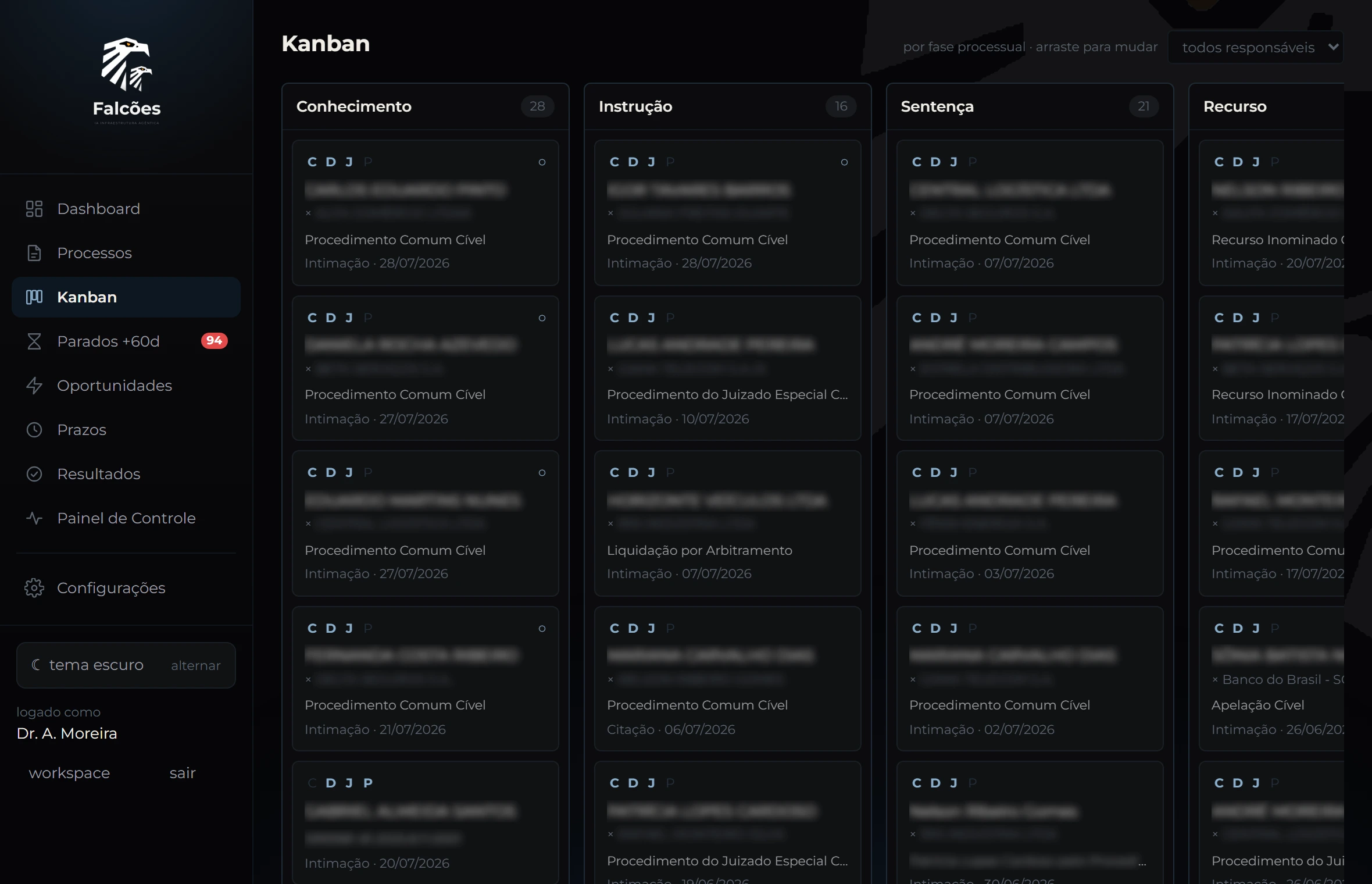The width and height of the screenshot is (1372, 884).
Task: Open Oportunidades menu item
Action: click(126, 386)
